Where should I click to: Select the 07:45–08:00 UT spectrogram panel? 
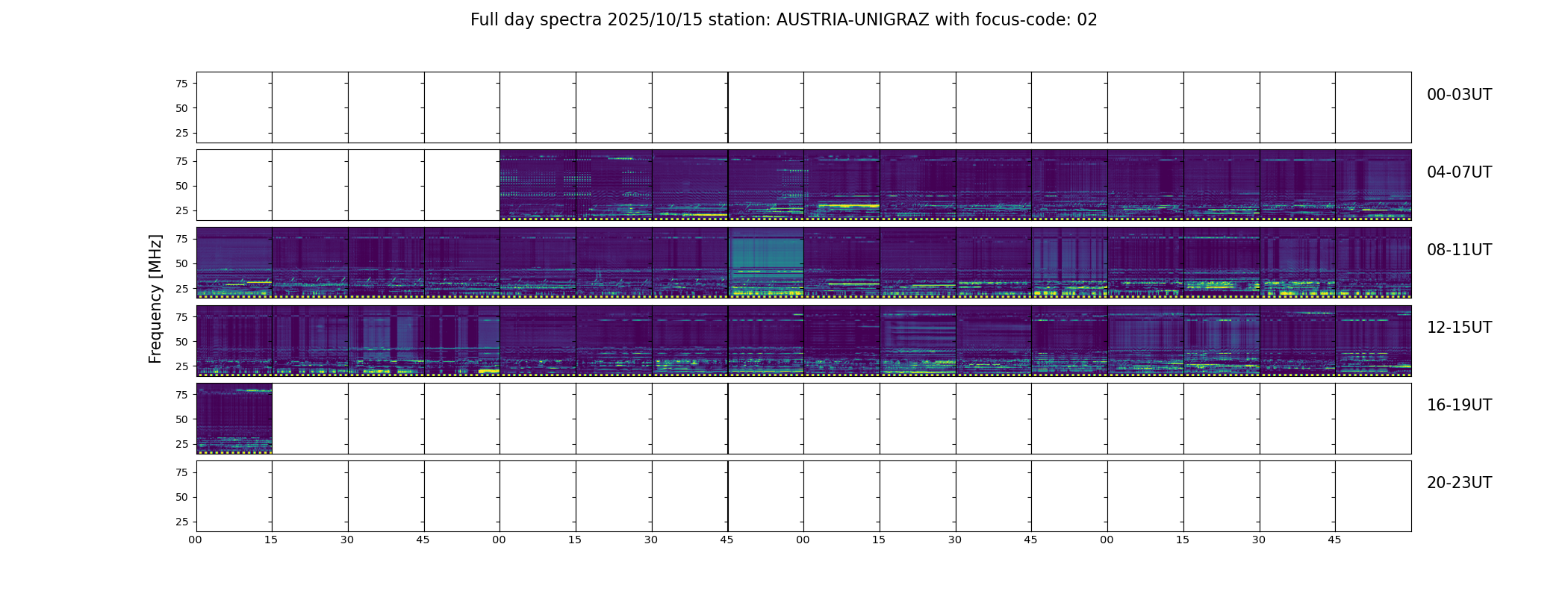tap(1373, 185)
